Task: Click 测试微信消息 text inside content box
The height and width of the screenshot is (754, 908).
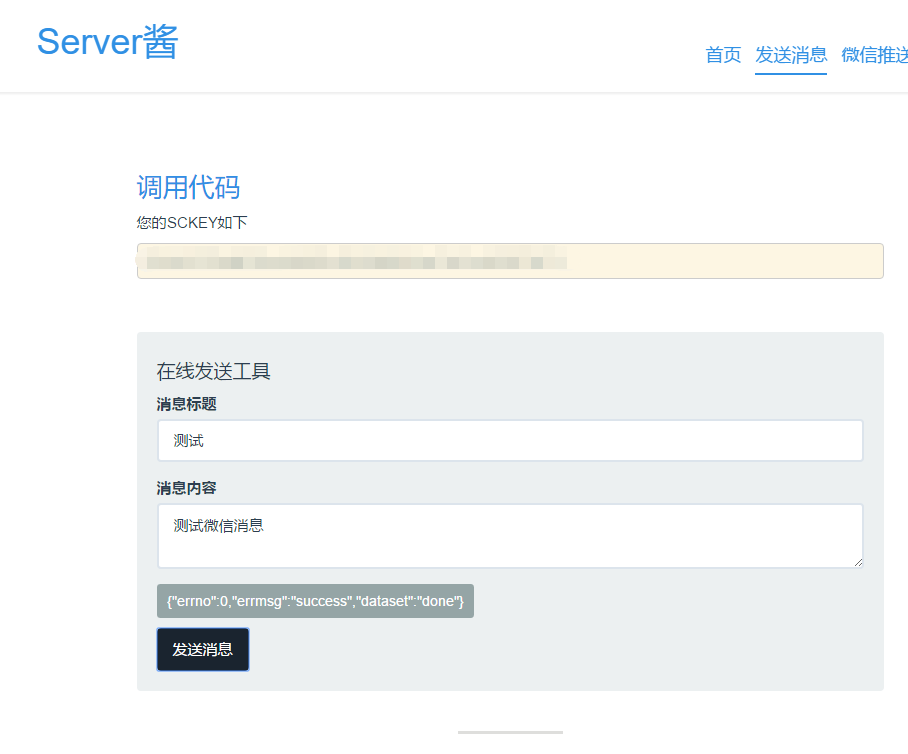Action: [x=218, y=525]
